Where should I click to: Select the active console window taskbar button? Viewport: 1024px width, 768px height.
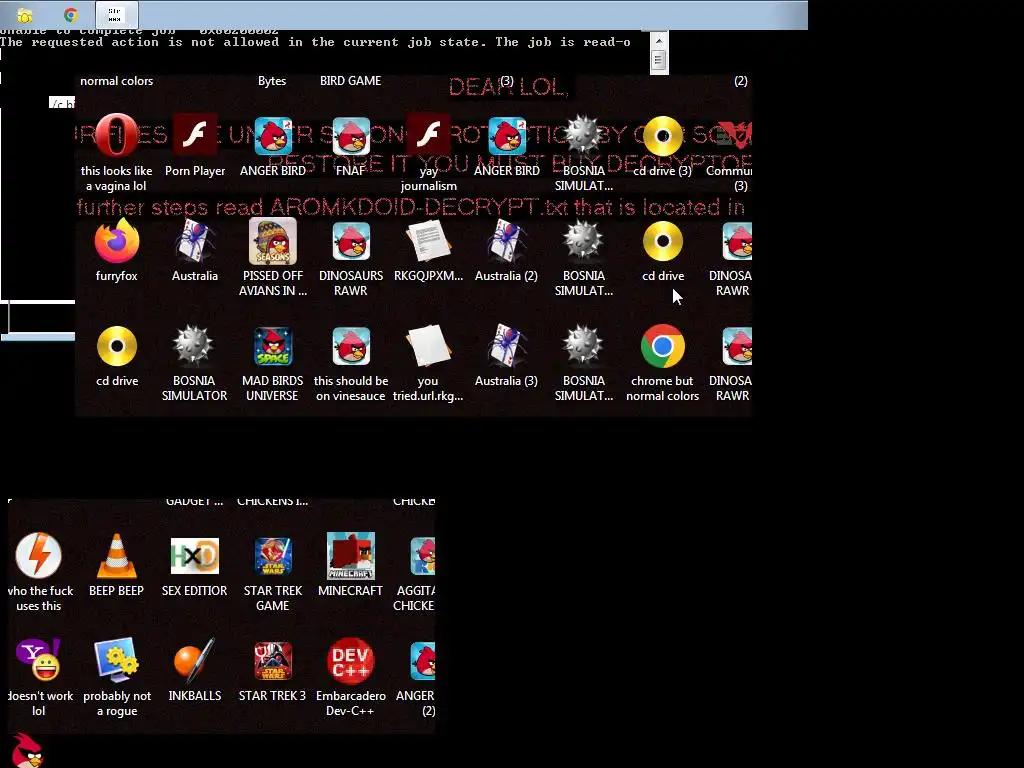click(116, 14)
